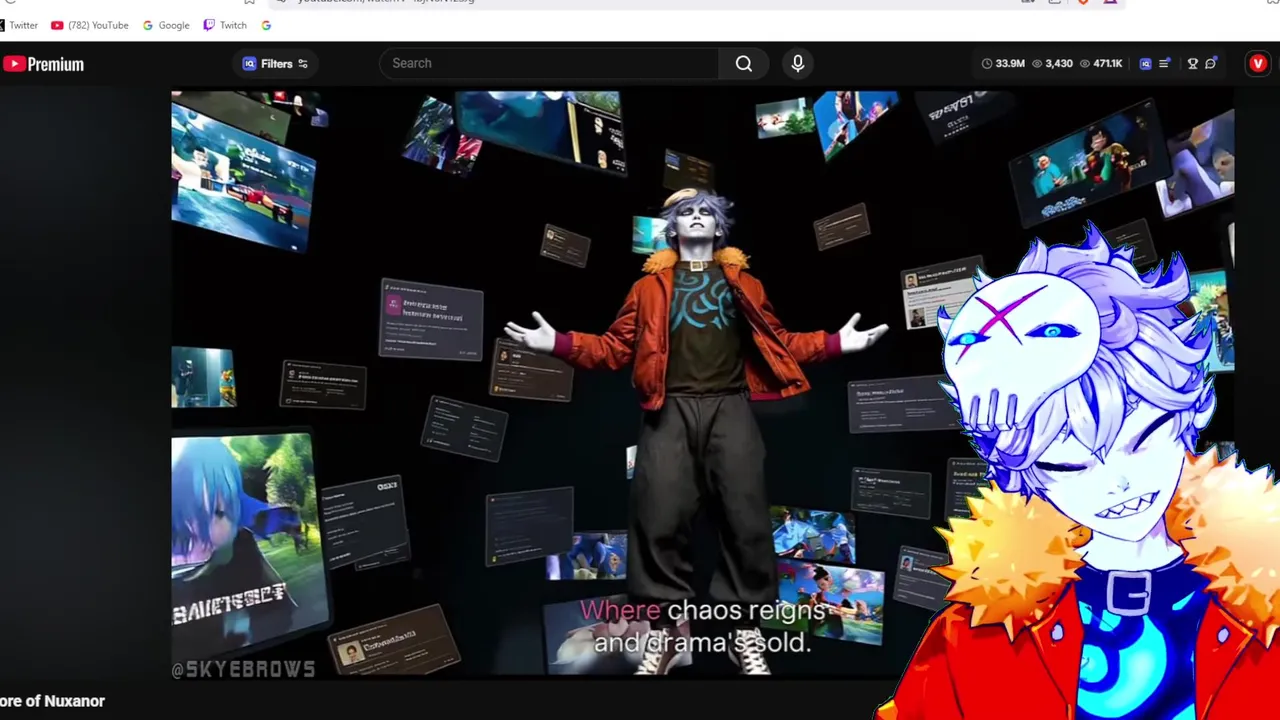Open the YouTube Premium home logo
Screen dimensions: 1280x720
pyautogui.click(x=43, y=64)
